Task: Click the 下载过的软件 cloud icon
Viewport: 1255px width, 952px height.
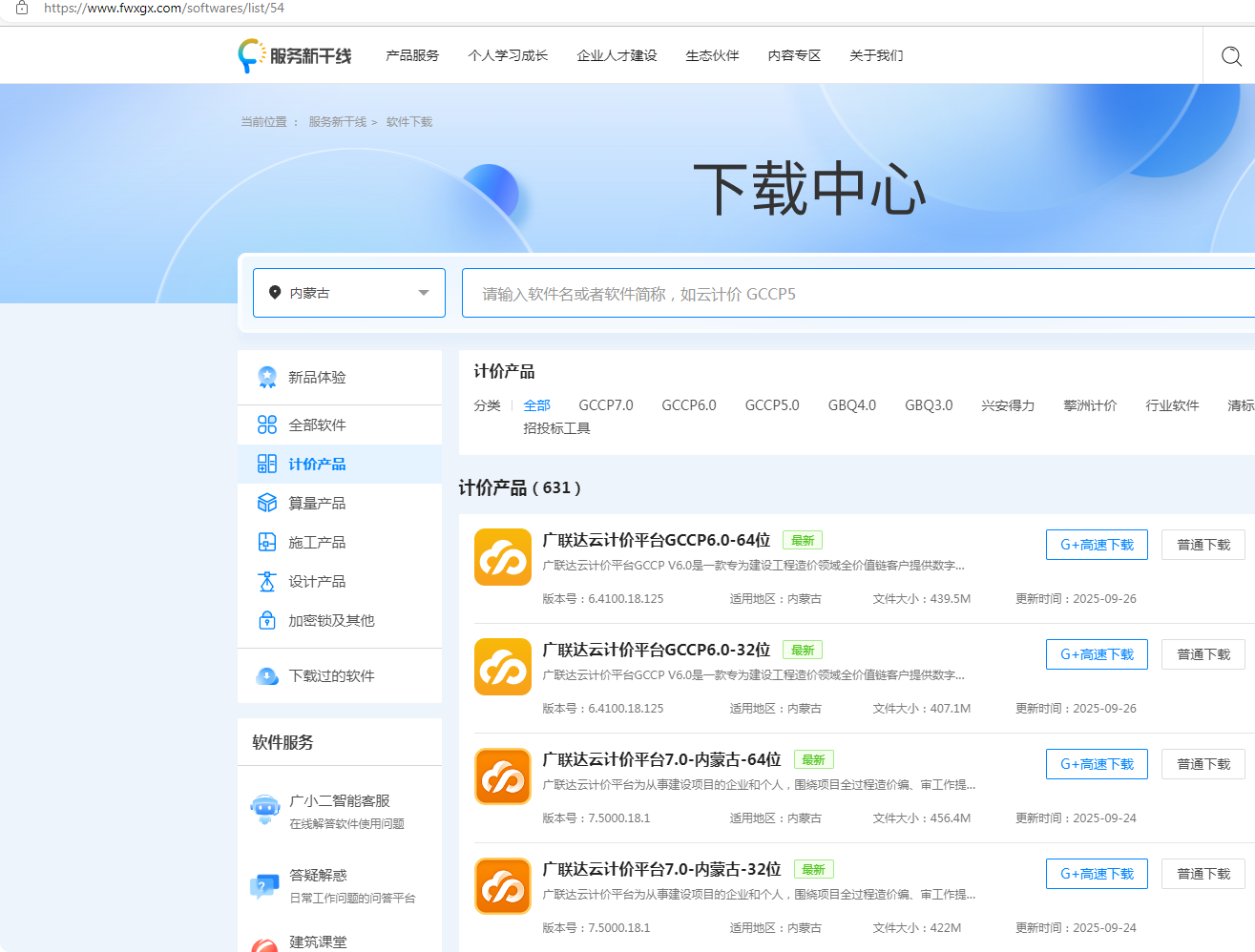Action: click(267, 676)
